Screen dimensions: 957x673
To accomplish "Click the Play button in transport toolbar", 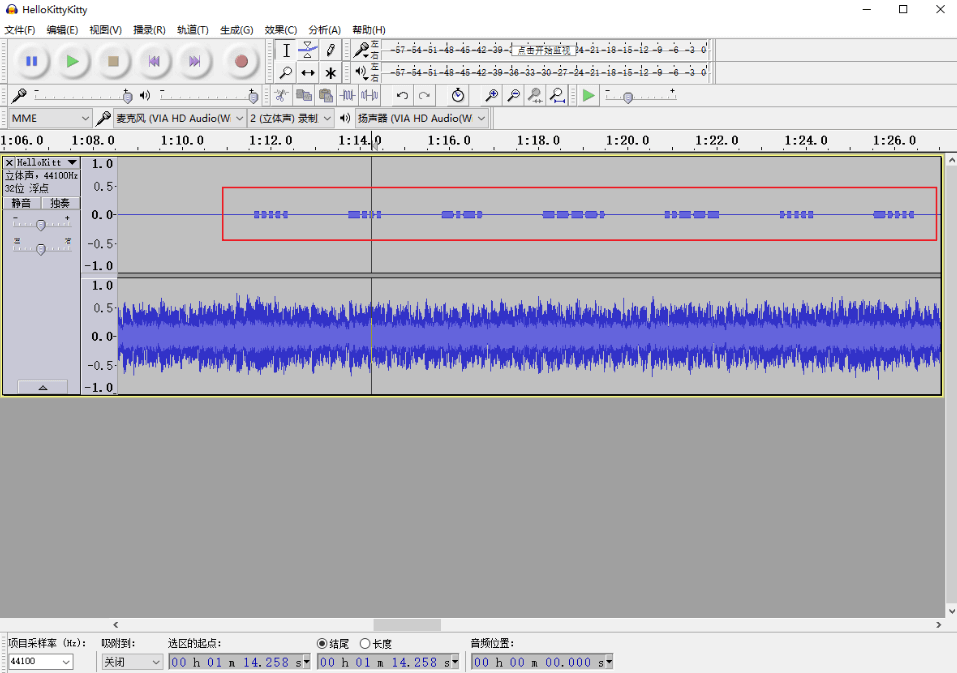I will click(72, 61).
